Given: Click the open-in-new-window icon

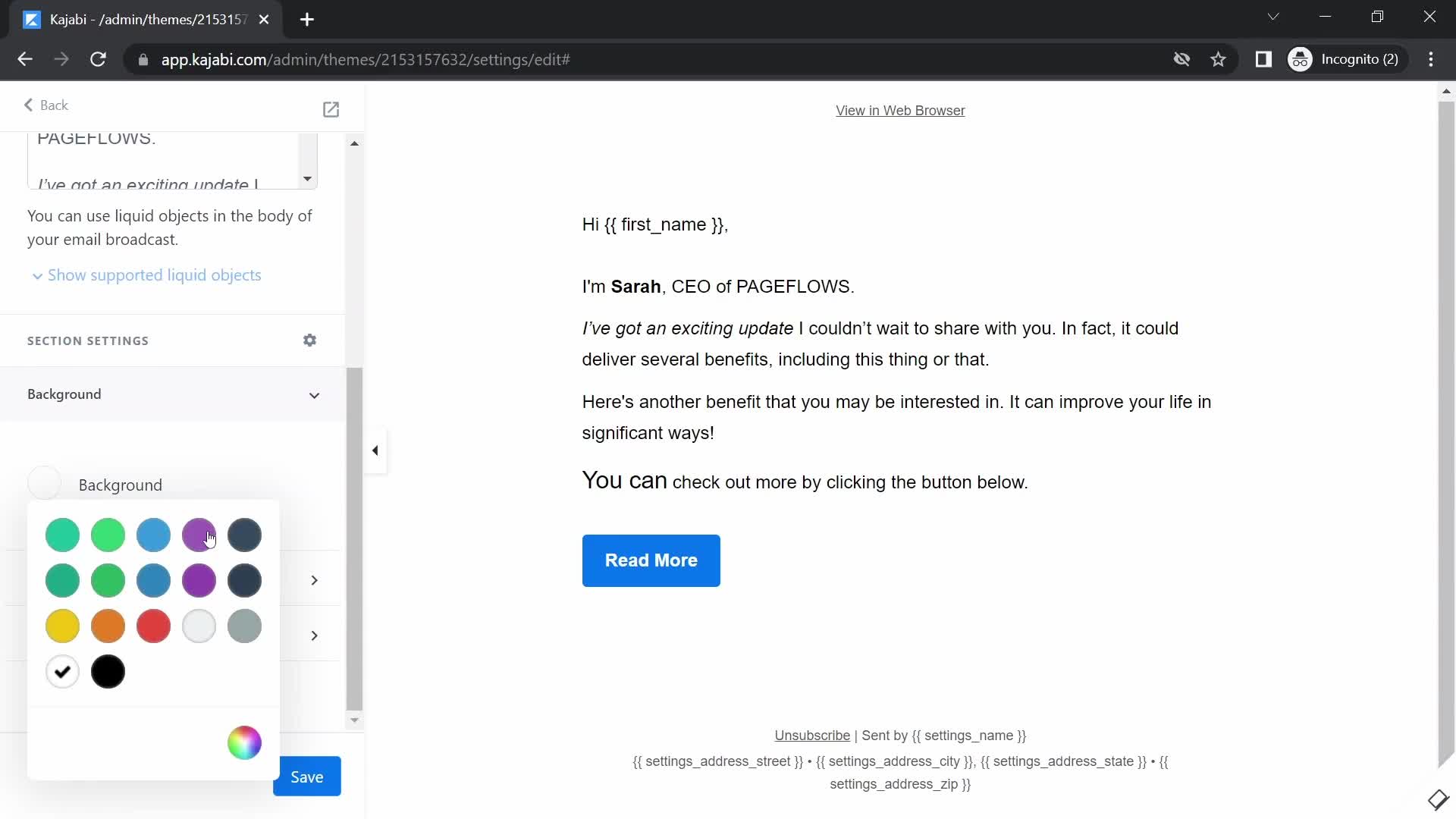Looking at the screenshot, I should [331, 109].
